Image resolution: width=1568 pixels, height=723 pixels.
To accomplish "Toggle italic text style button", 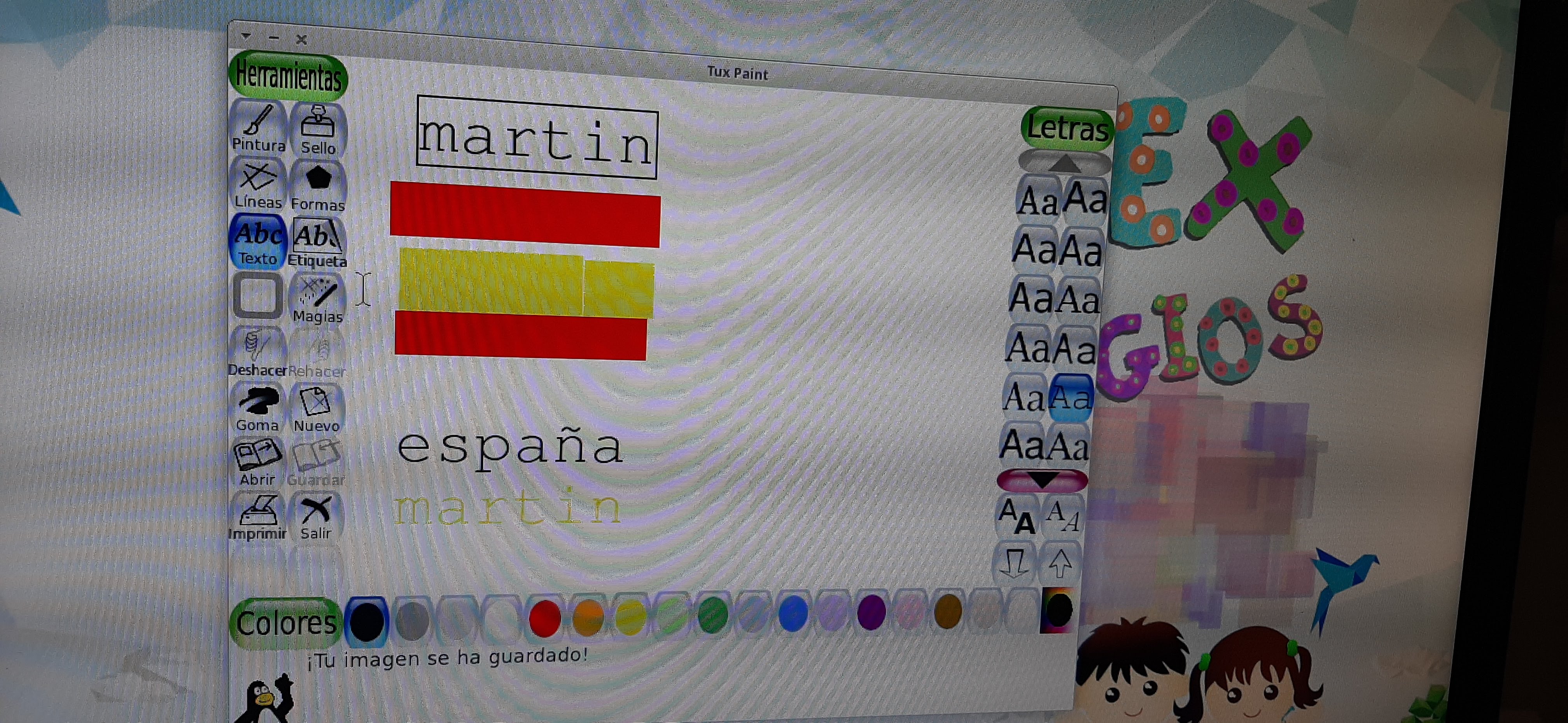I will [1063, 516].
